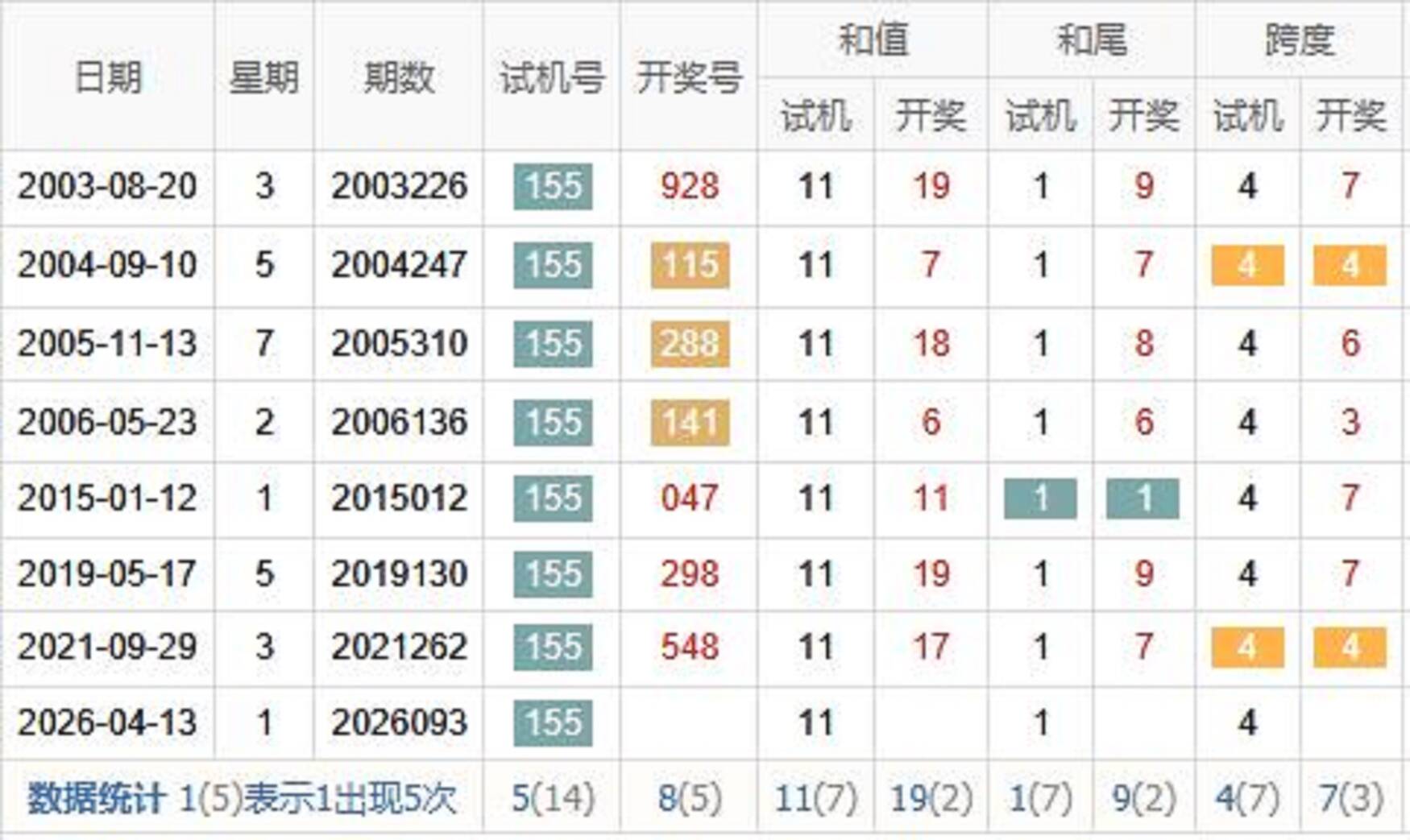This screenshot has width=1410, height=840.
Task: Click the red winning number 047
Action: [x=690, y=499]
